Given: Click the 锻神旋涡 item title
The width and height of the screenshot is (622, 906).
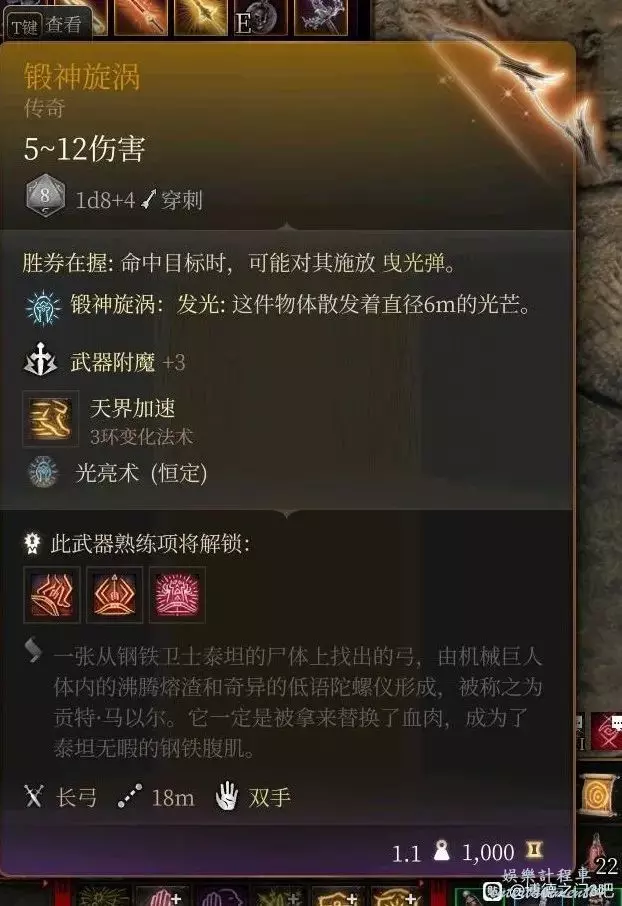Looking at the screenshot, I should coord(82,77).
